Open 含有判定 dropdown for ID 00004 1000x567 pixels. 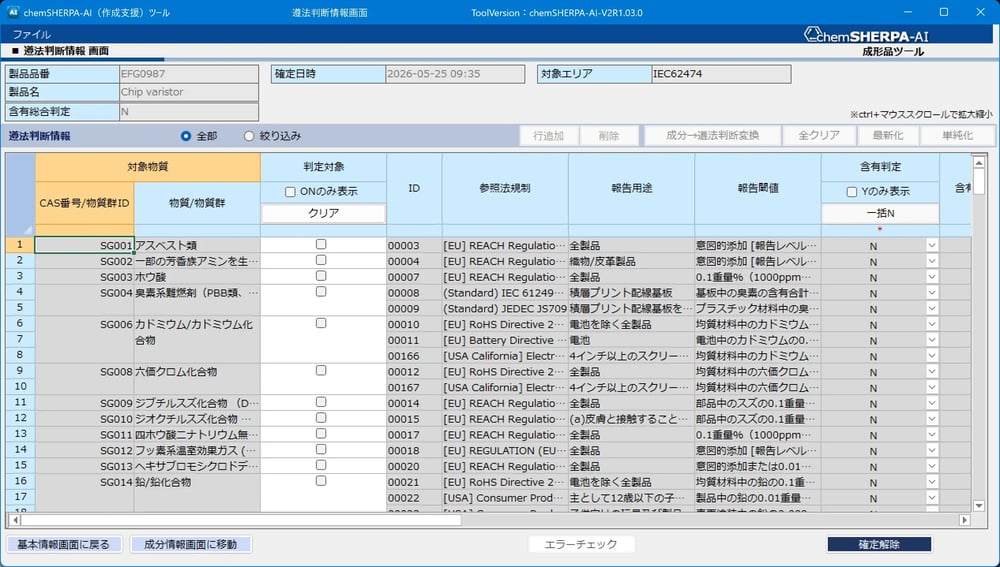(x=932, y=261)
